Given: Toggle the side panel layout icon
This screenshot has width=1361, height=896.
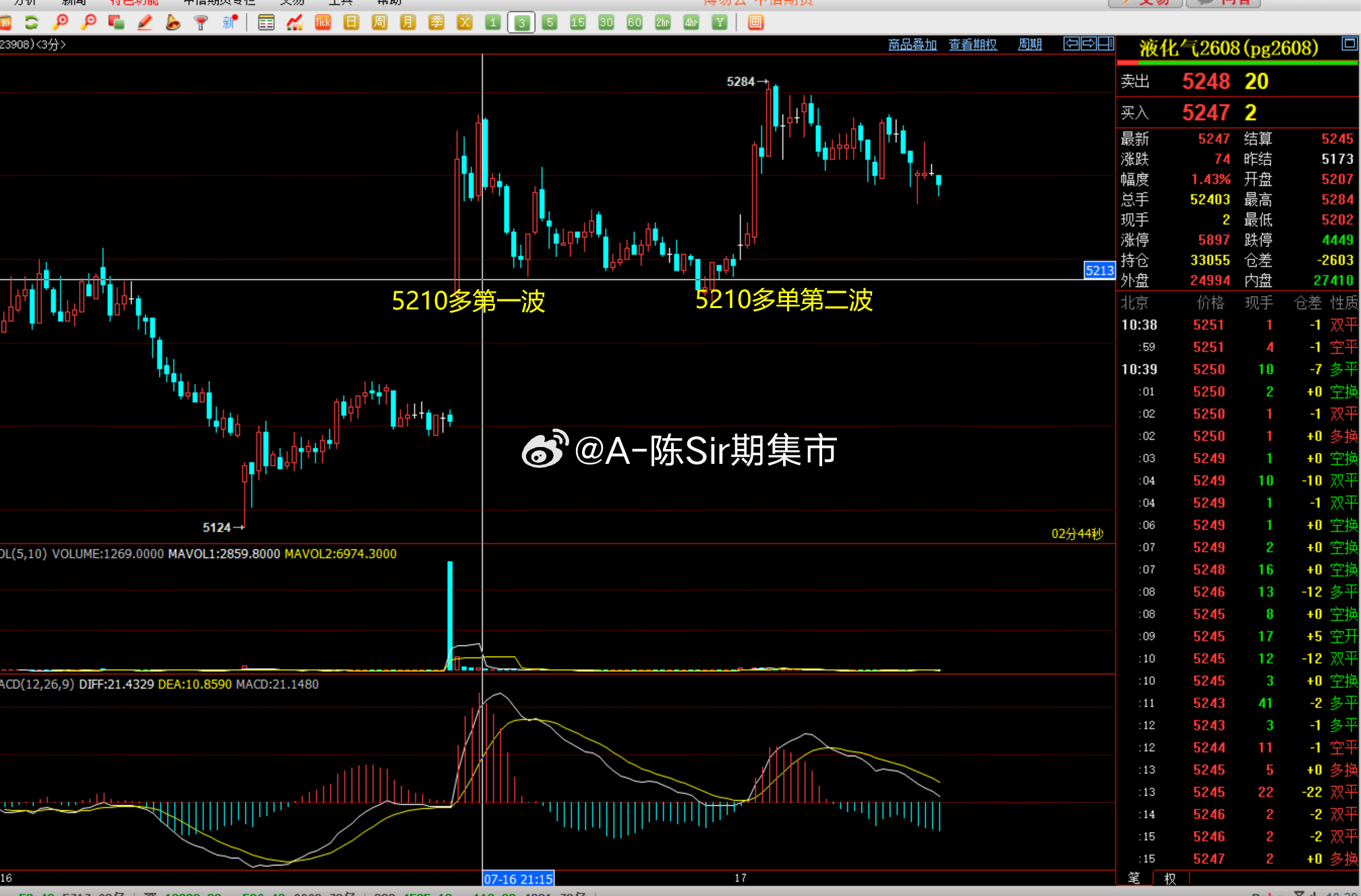Looking at the screenshot, I should click(x=1105, y=44).
